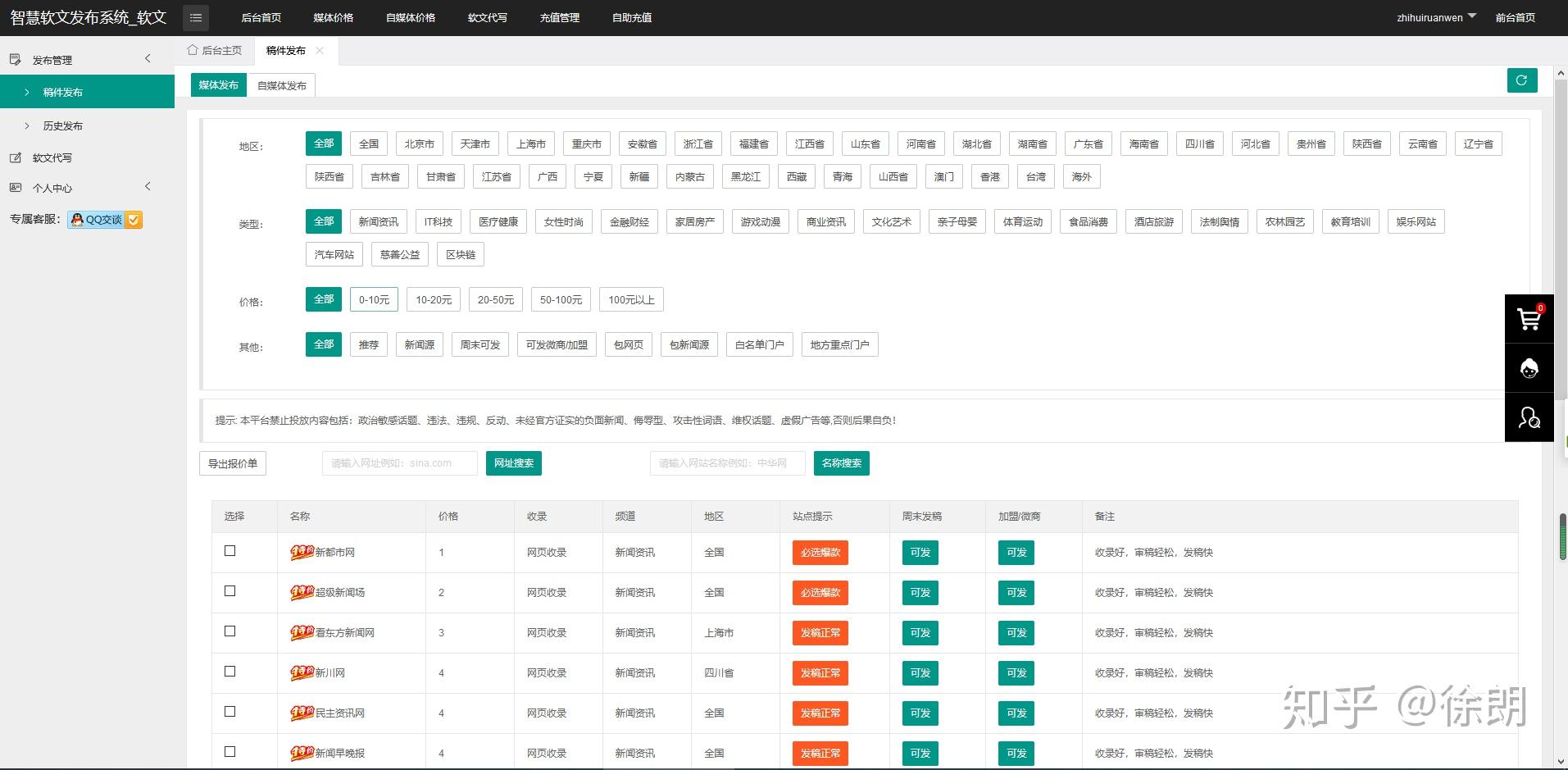1568x770 pixels.
Task: Check the box for 新闻早晚报
Action: point(230,752)
